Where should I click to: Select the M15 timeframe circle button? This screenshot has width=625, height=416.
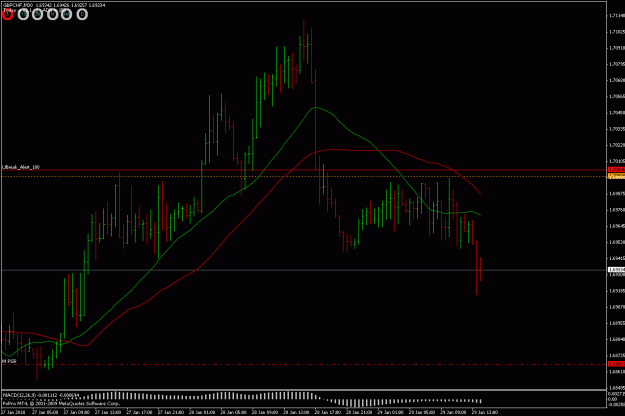23,15
